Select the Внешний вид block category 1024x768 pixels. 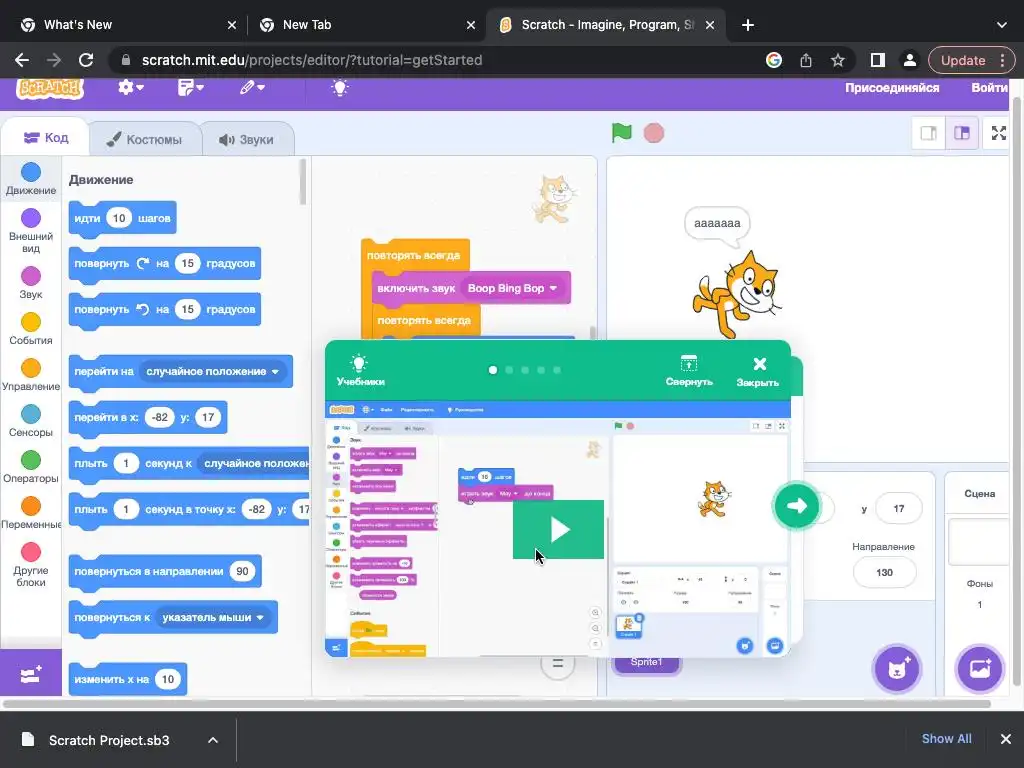[31, 231]
